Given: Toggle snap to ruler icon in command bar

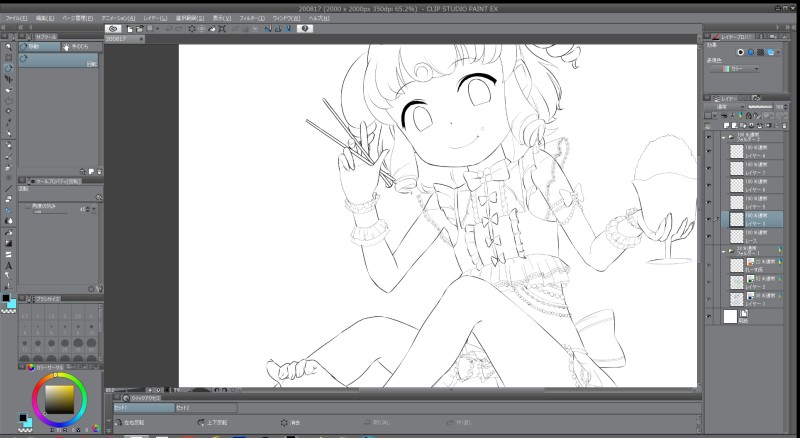Looking at the screenshot, I should point(268,29).
